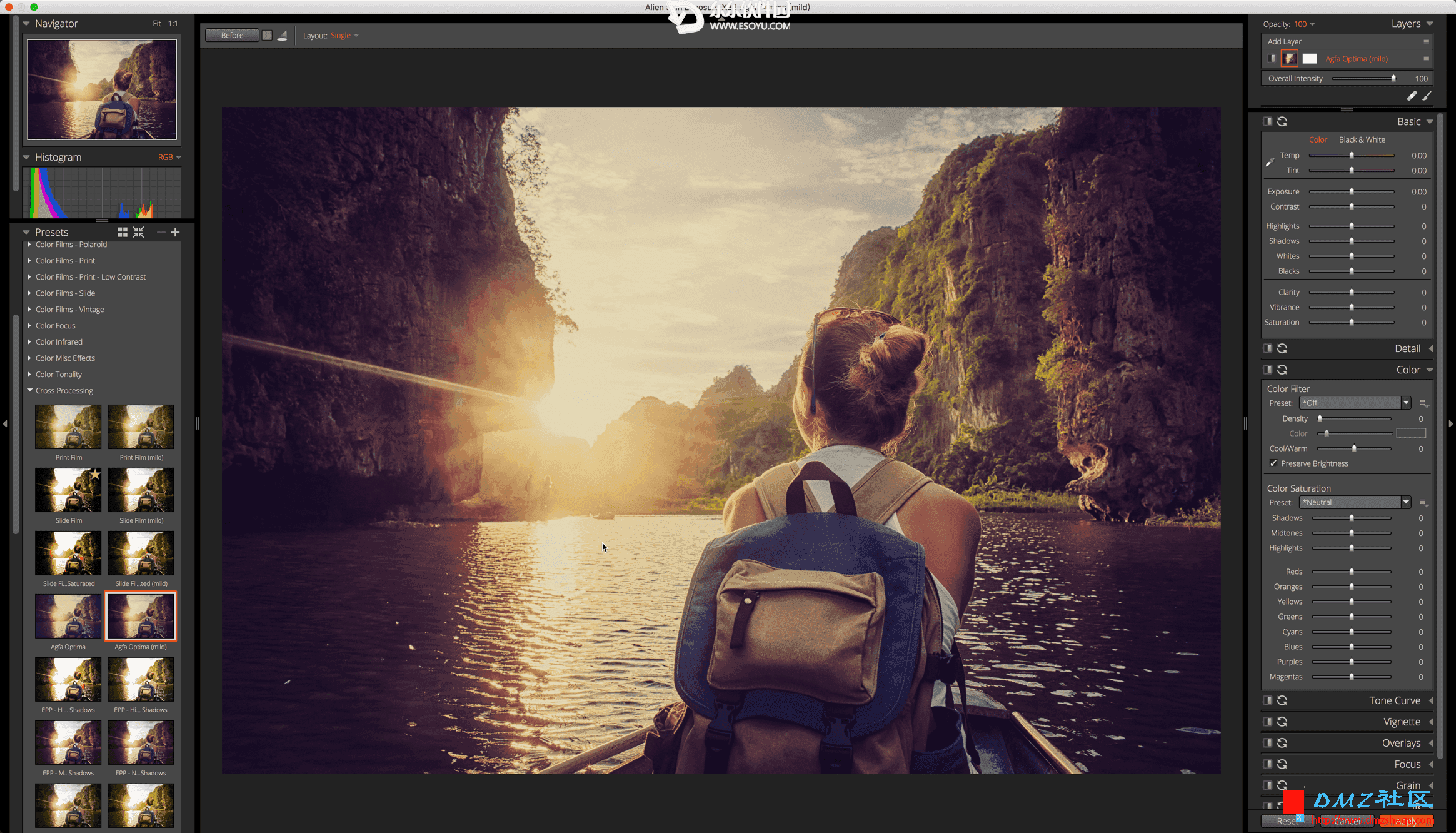Open the Color Saturation *Neutral preset dropdown
This screenshot has width=1456, height=833.
(1355, 502)
